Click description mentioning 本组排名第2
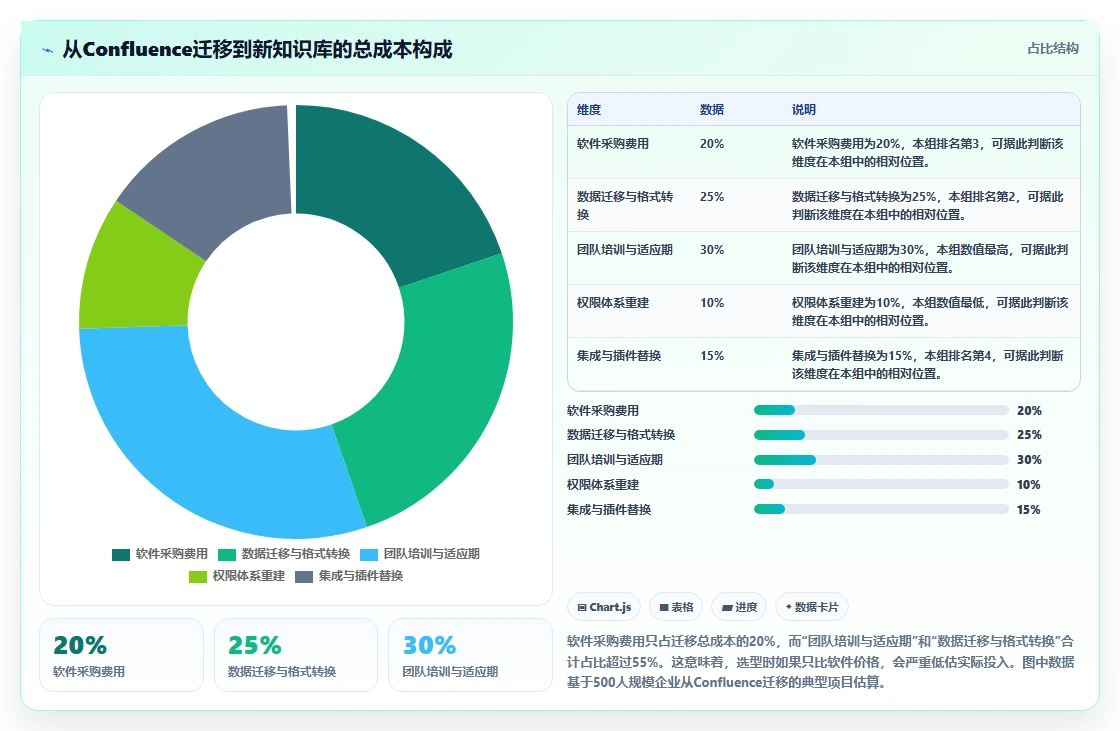 928,206
